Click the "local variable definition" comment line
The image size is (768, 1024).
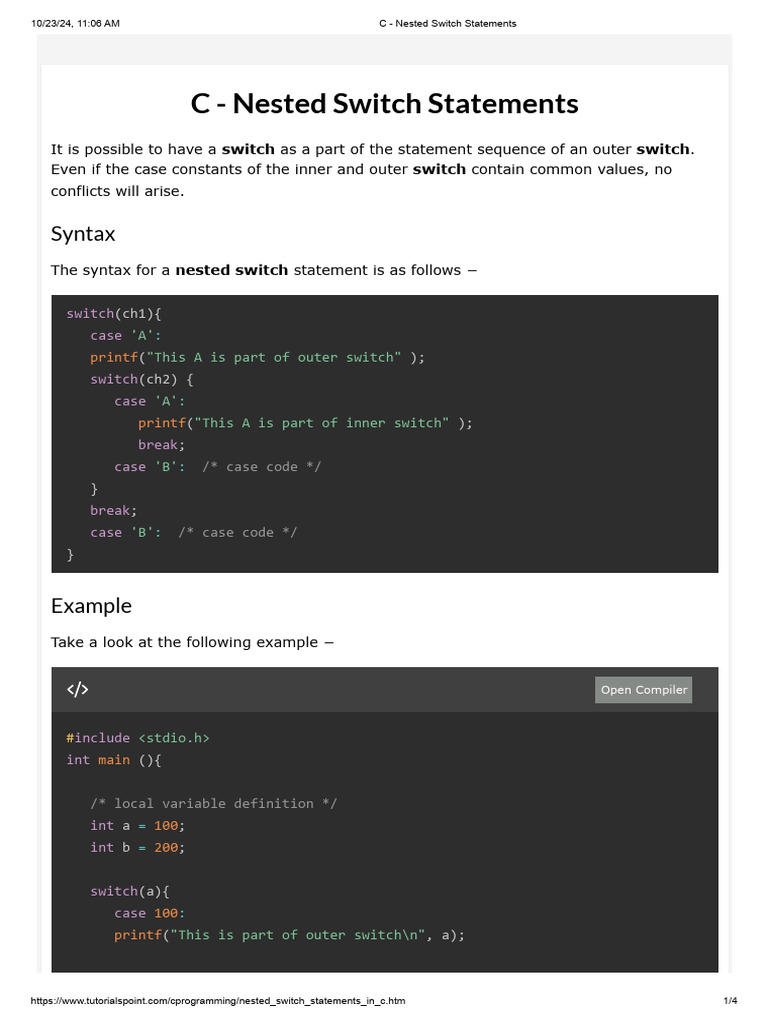pos(213,804)
